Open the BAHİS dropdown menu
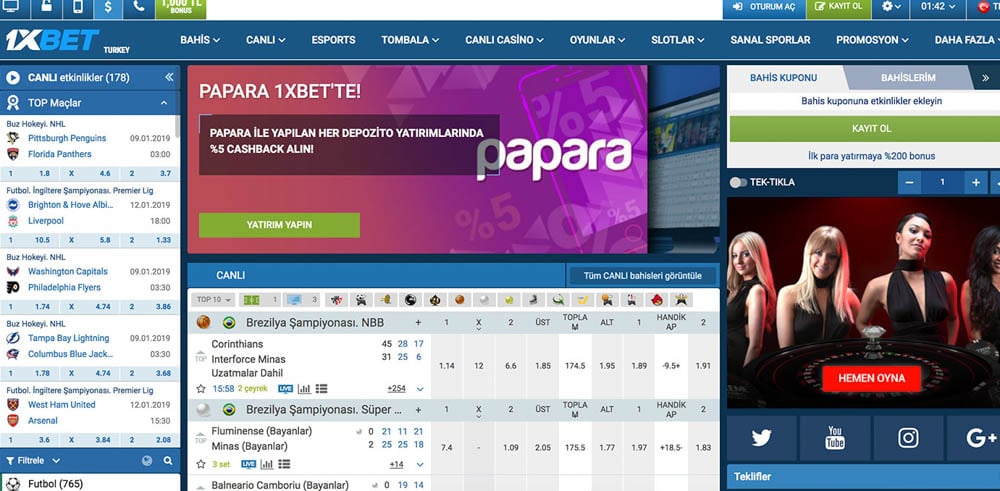This screenshot has width=1000, height=491. point(200,40)
